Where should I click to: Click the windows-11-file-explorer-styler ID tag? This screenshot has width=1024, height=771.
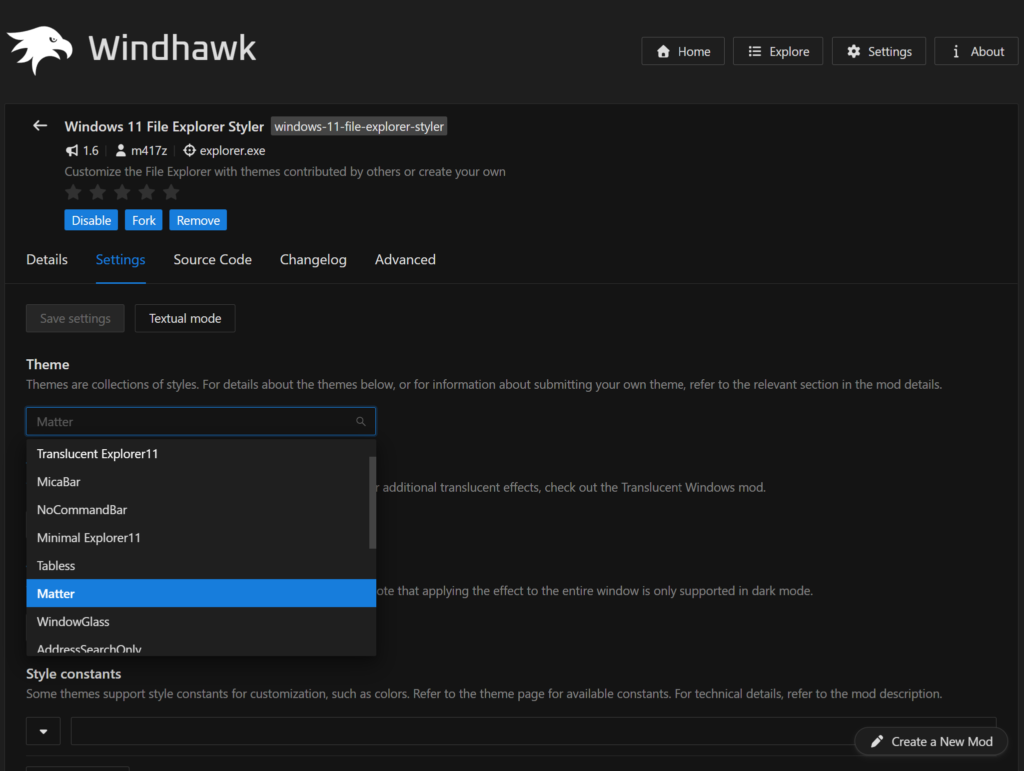[359, 127]
